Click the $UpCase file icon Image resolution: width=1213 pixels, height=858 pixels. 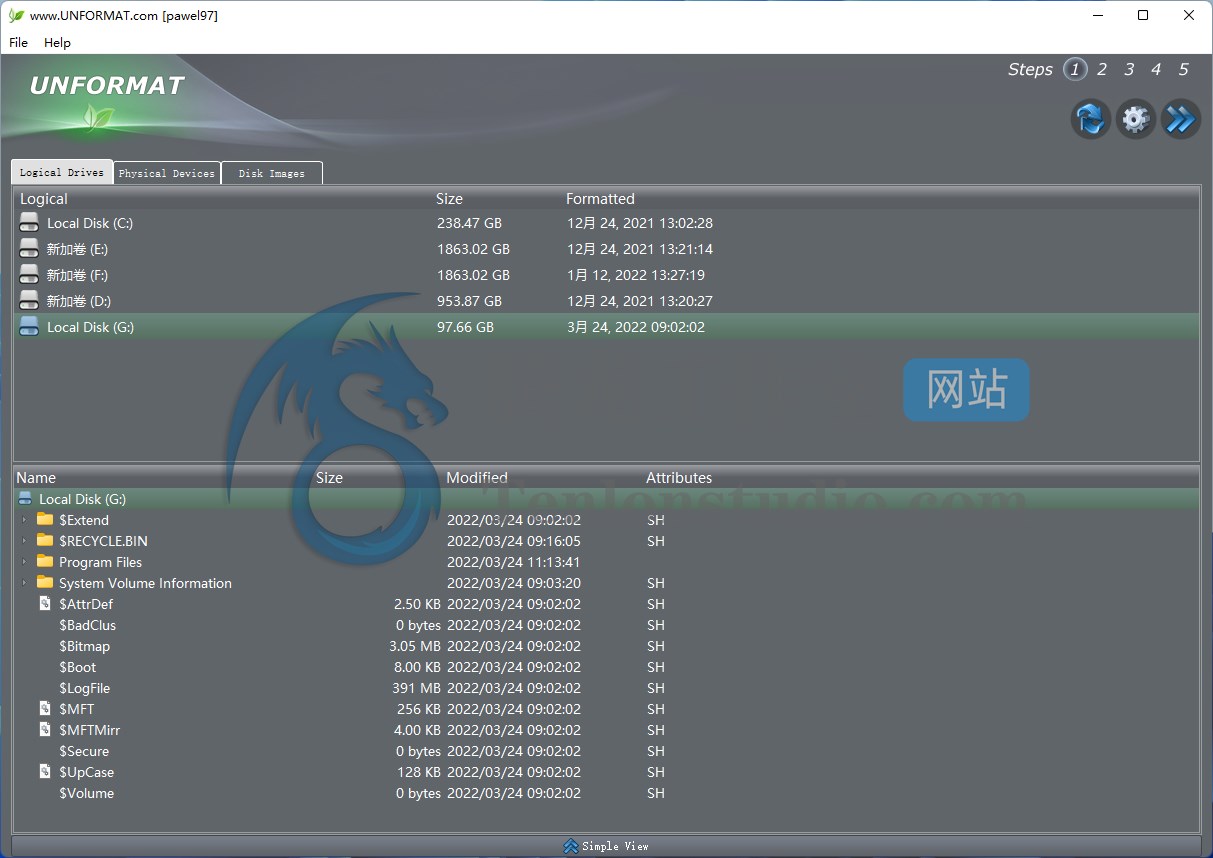coord(45,771)
